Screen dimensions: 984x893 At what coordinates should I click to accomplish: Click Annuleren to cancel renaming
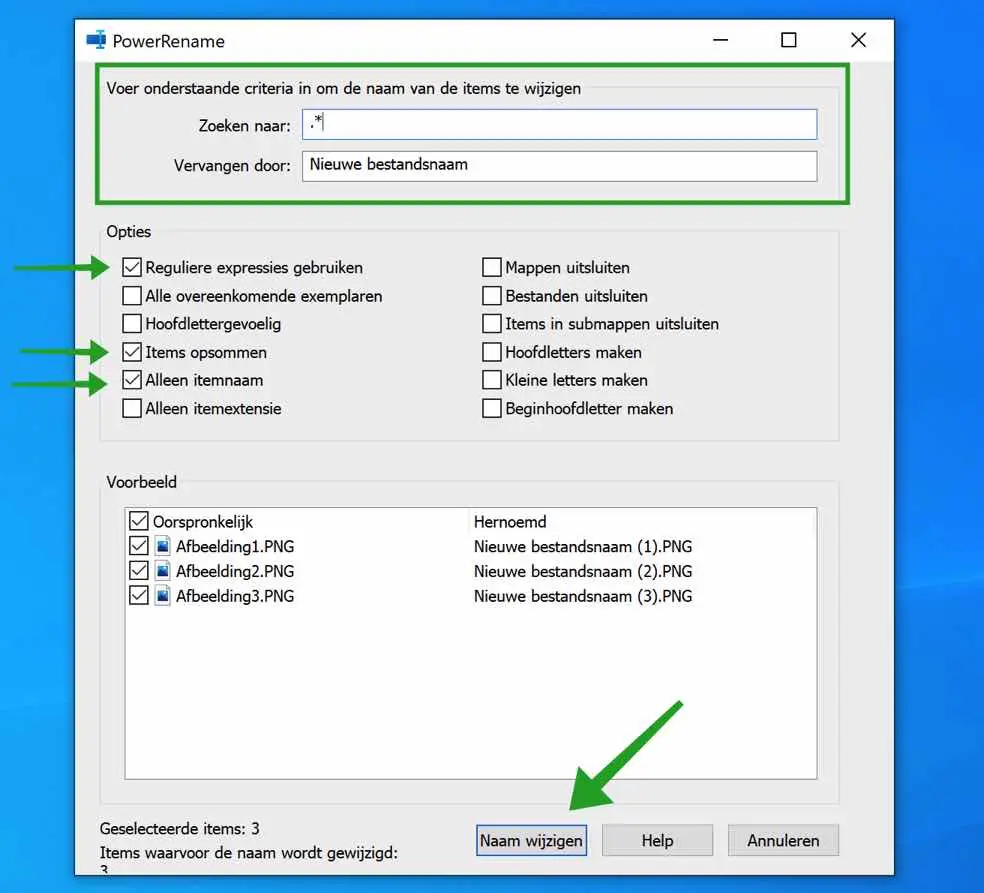click(x=783, y=840)
